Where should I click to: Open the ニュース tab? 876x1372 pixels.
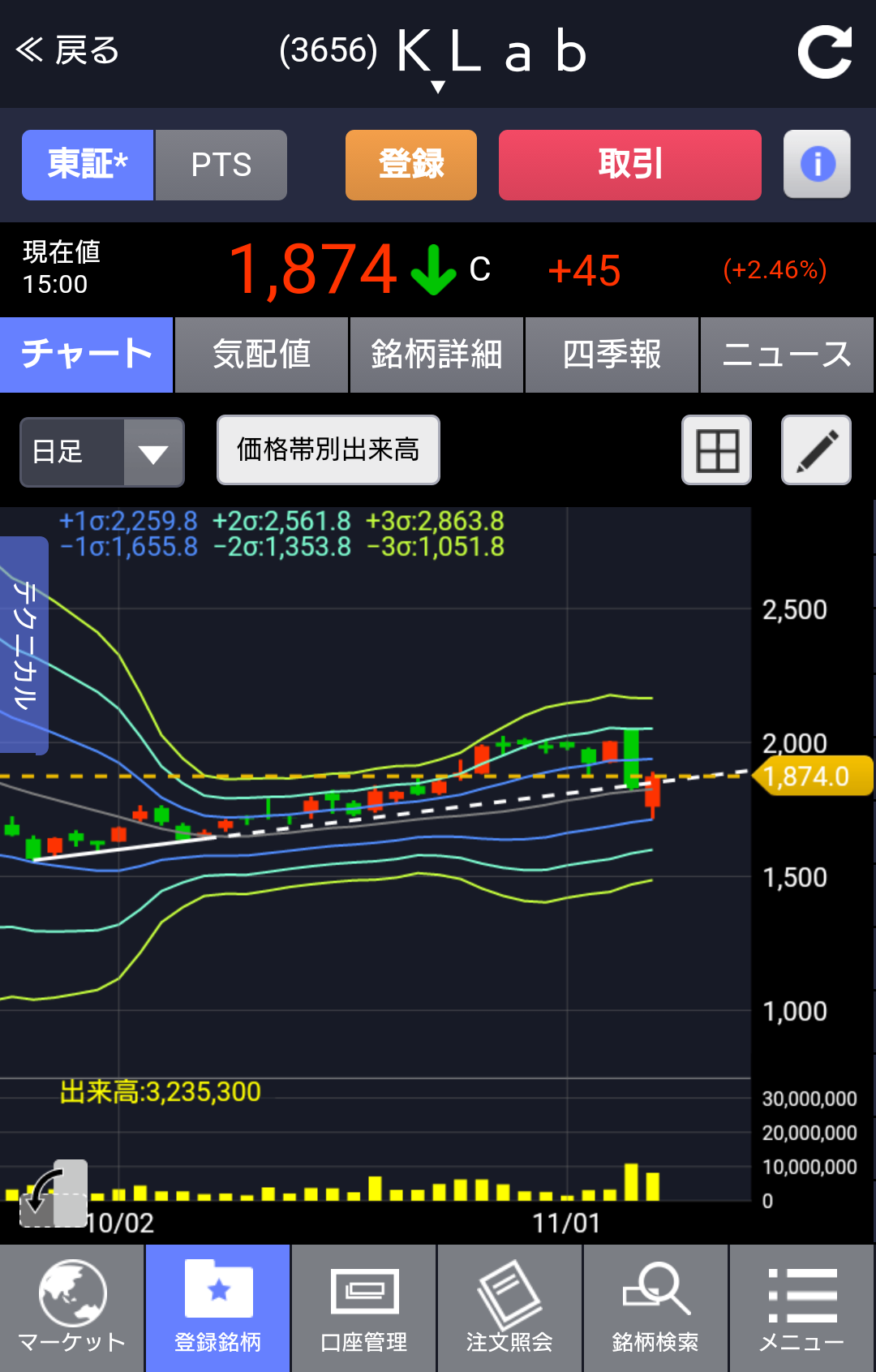(x=787, y=355)
